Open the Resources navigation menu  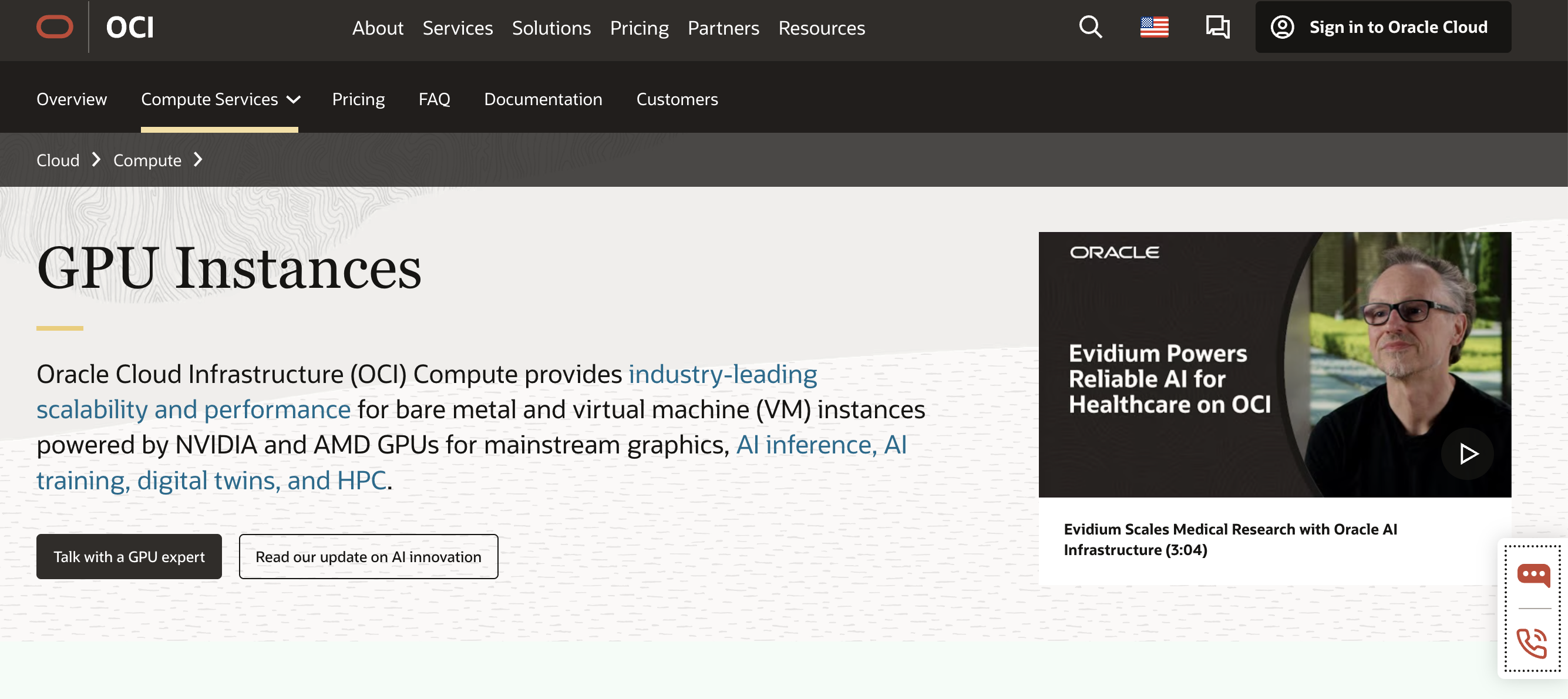click(x=821, y=28)
